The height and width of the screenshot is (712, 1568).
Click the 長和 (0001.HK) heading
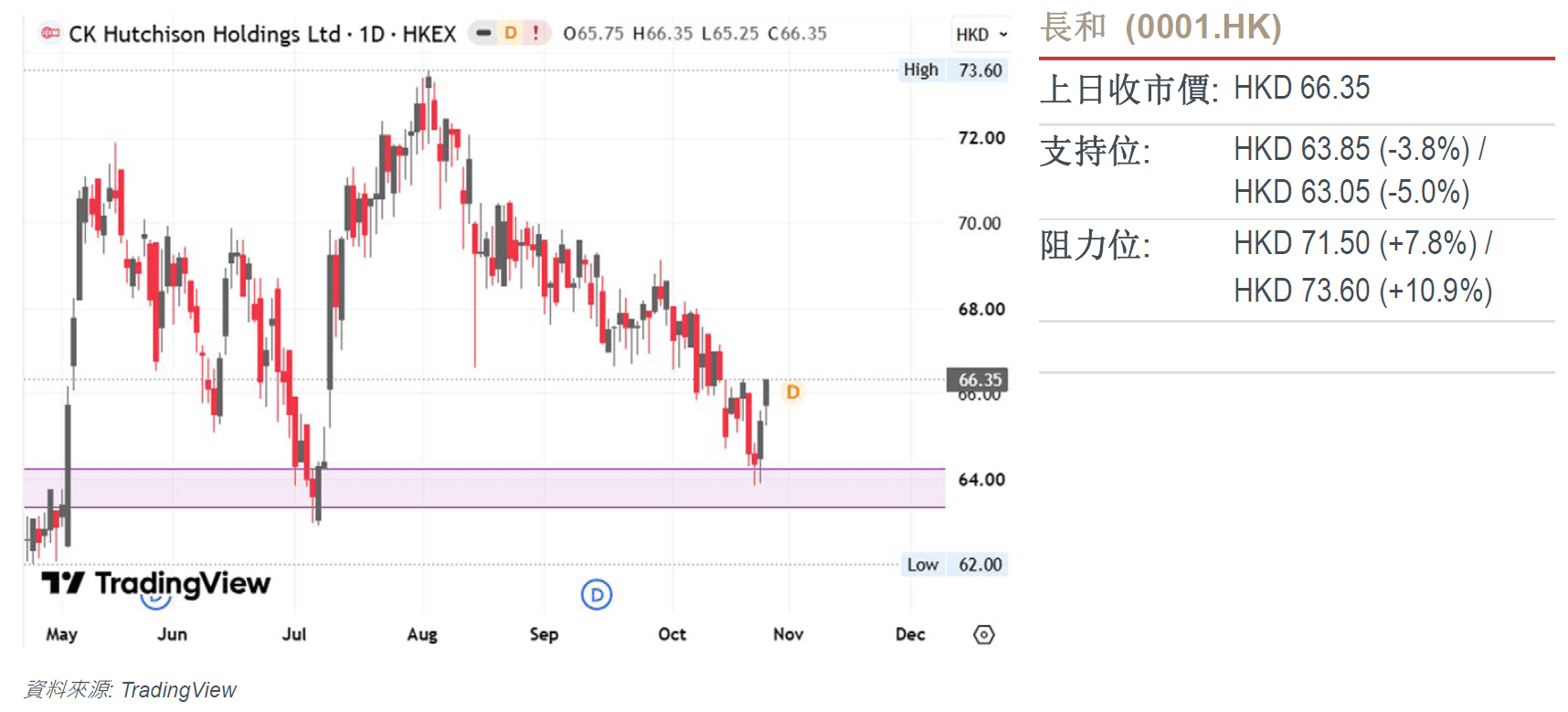pos(1160,27)
